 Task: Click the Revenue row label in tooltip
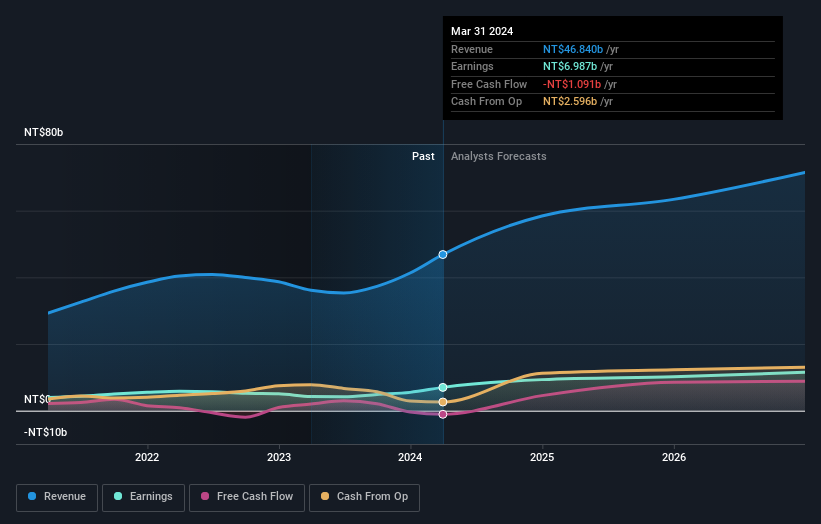click(472, 49)
